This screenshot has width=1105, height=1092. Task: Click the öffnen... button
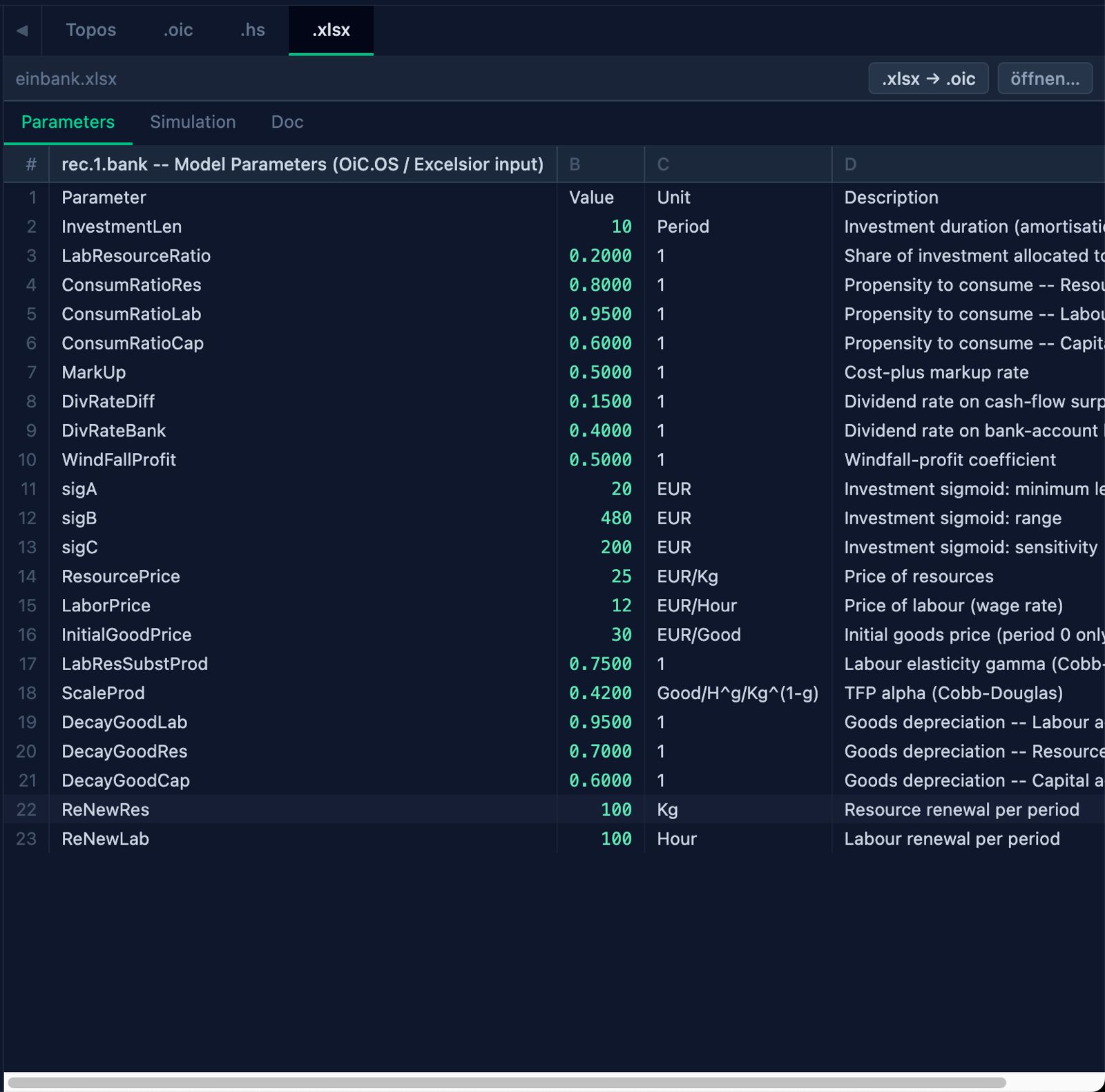(1045, 79)
